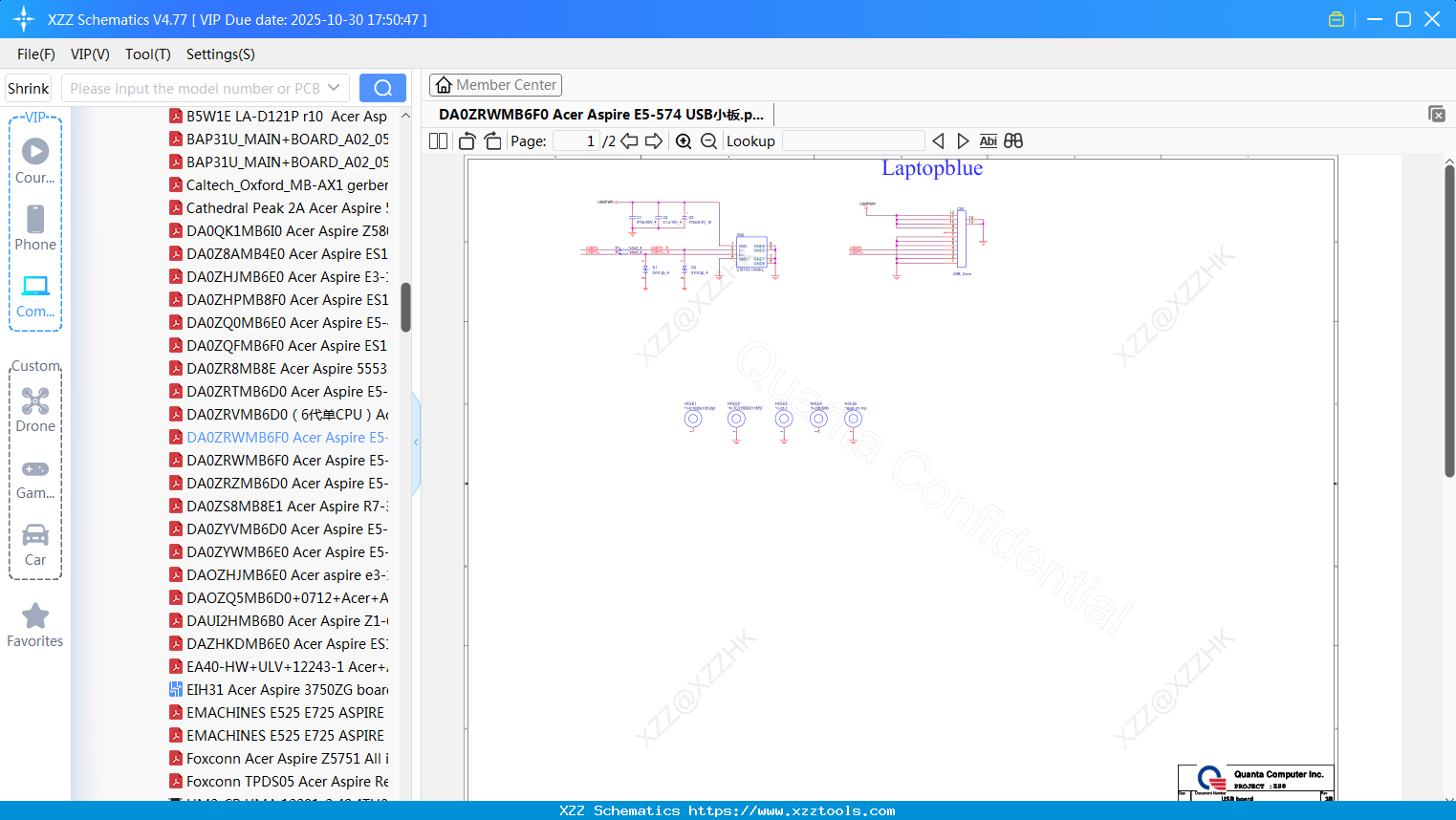Viewport: 1456px width, 820px height.
Task: Open DA0ZS8MB8E1 Acer Aspire R7 file
Action: [278, 506]
